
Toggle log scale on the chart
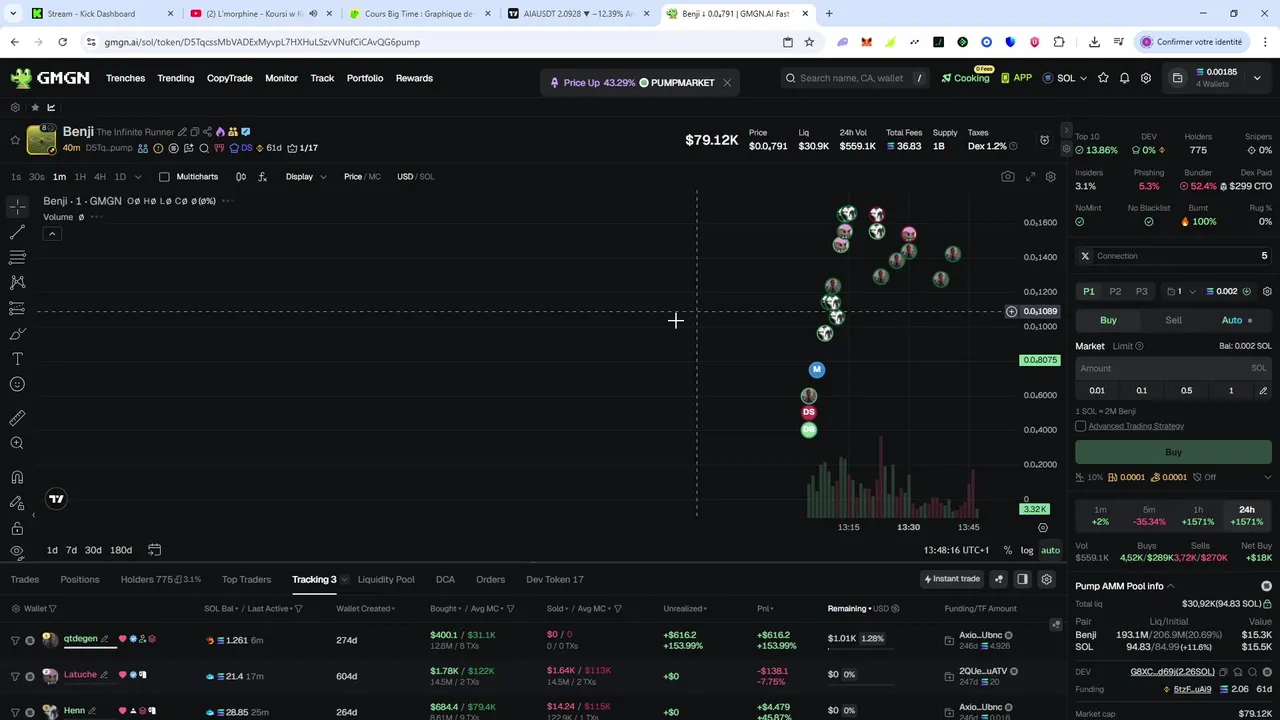(x=1026, y=550)
